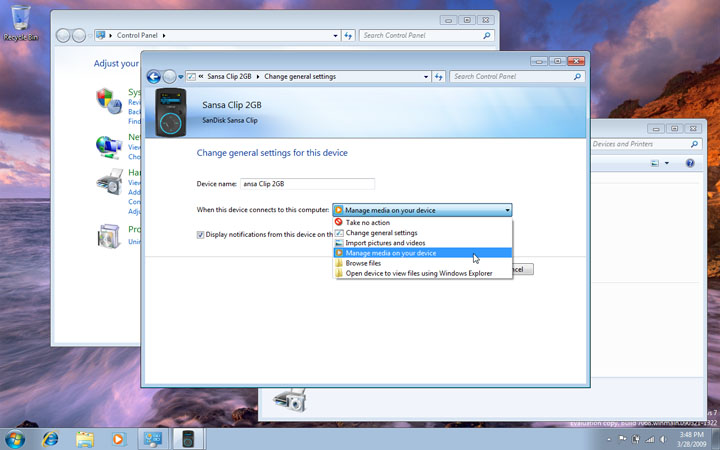This screenshot has height=450, width=720.
Task: Click the refresh button beside address bar
Action: (x=438, y=76)
